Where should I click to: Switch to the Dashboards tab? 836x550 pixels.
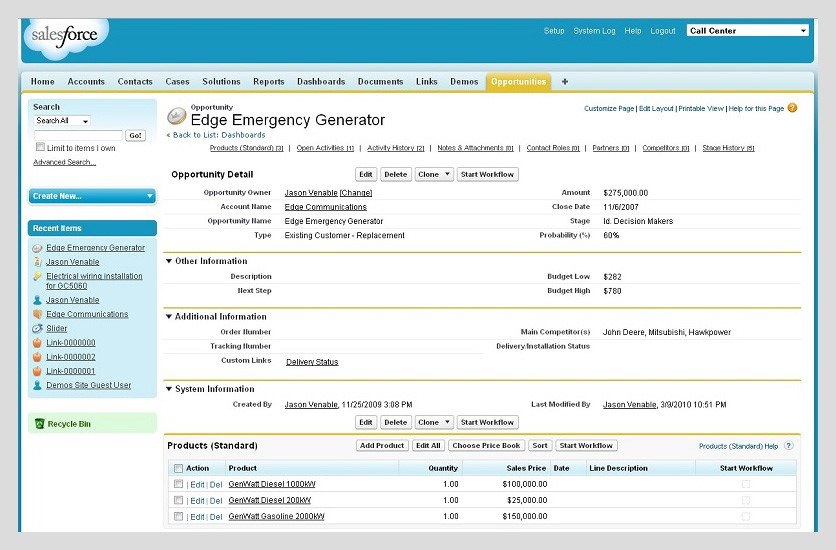click(x=320, y=82)
